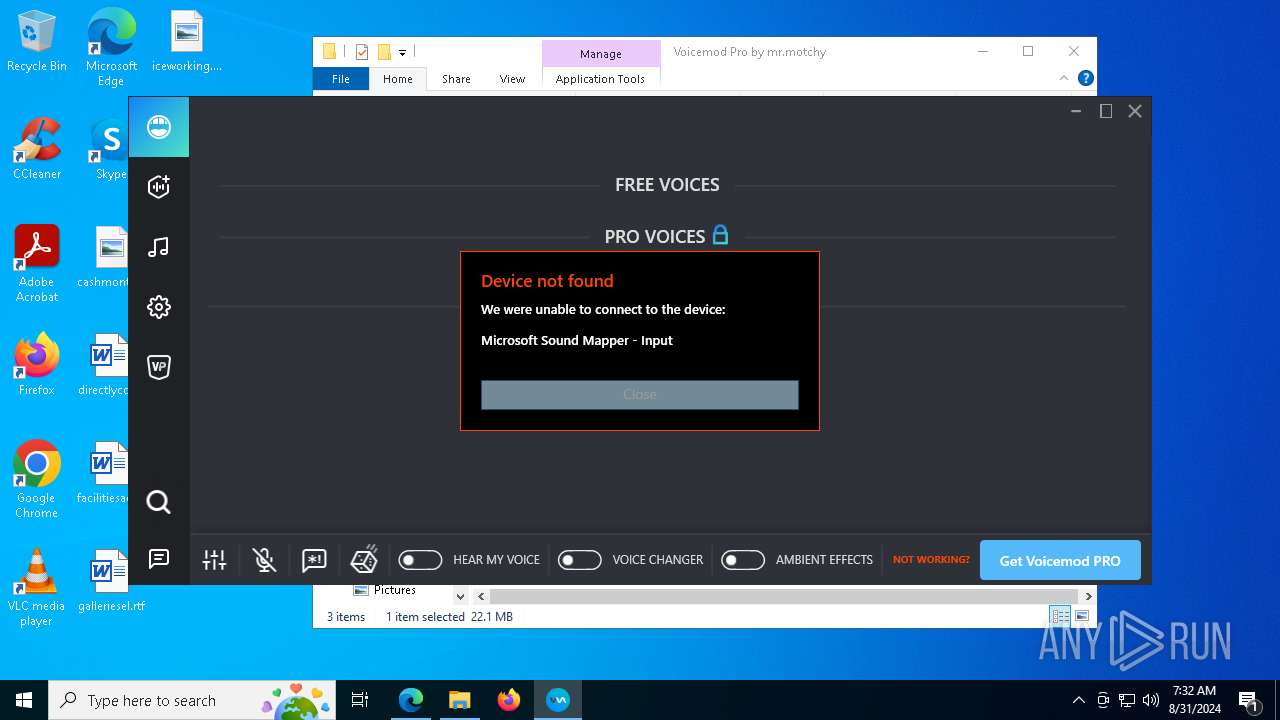Open the chat feedback icon in Voicemod sidebar
Viewport: 1280px width, 720px height.
point(159,559)
